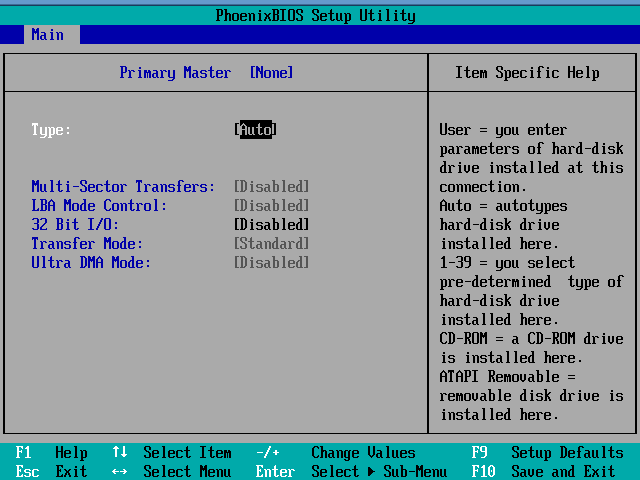Click the 32 Bit I/O: label

click(x=75, y=224)
